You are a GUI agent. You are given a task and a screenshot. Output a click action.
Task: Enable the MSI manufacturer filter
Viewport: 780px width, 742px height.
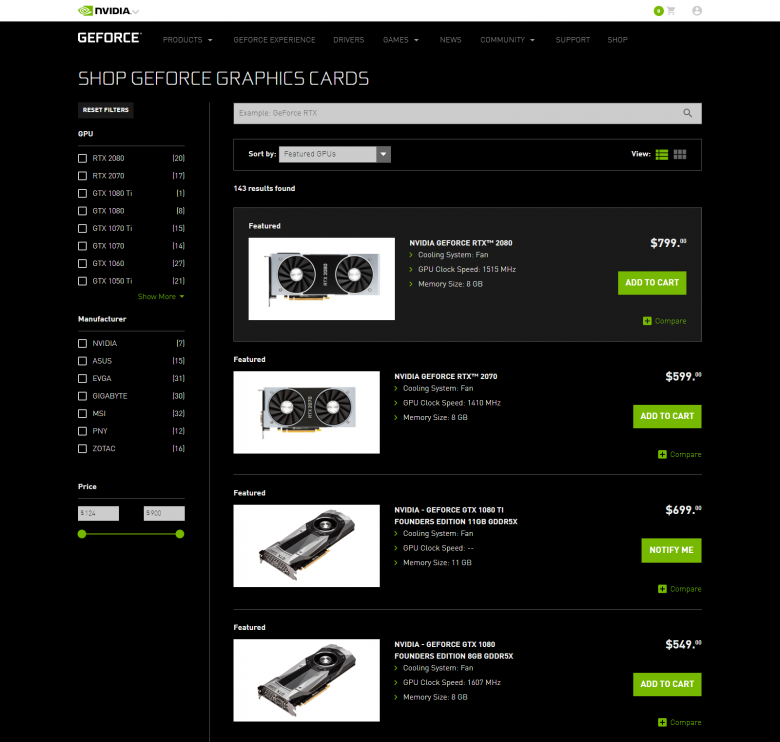(83, 413)
